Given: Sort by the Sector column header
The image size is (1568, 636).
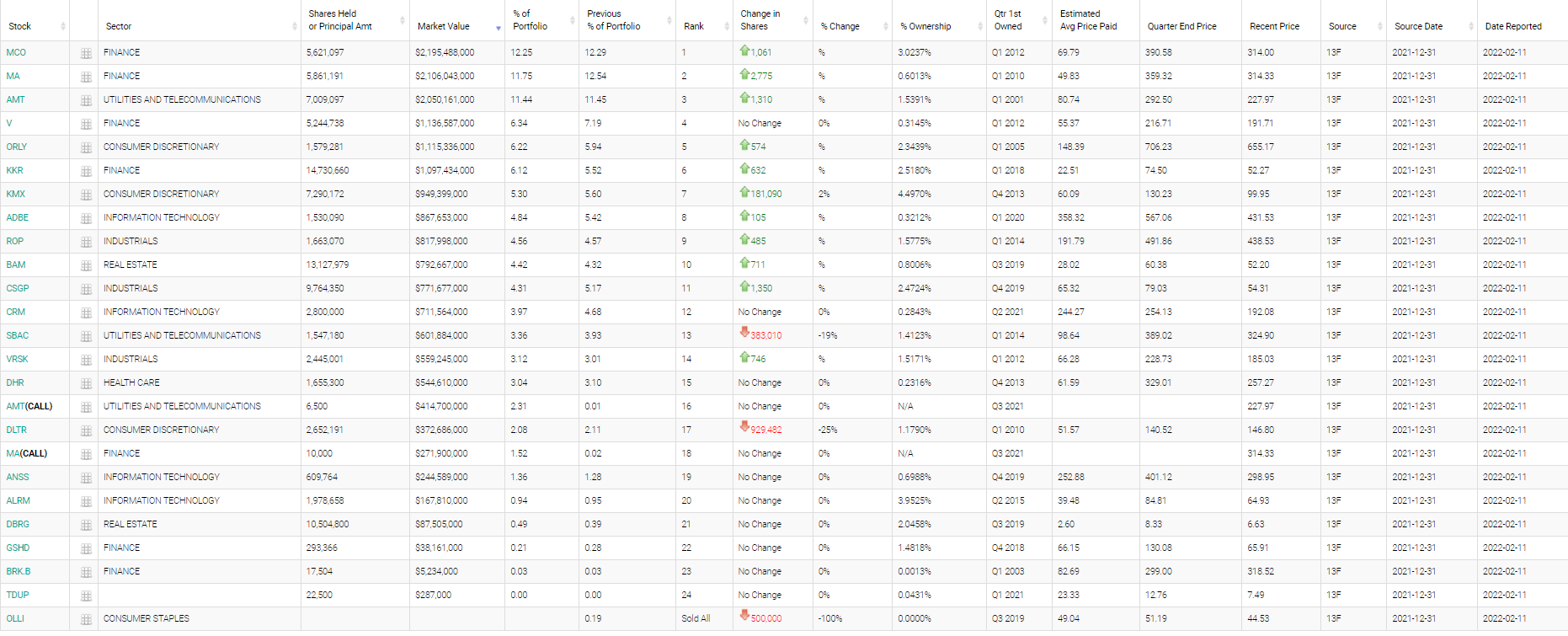Looking at the screenshot, I should (x=119, y=26).
